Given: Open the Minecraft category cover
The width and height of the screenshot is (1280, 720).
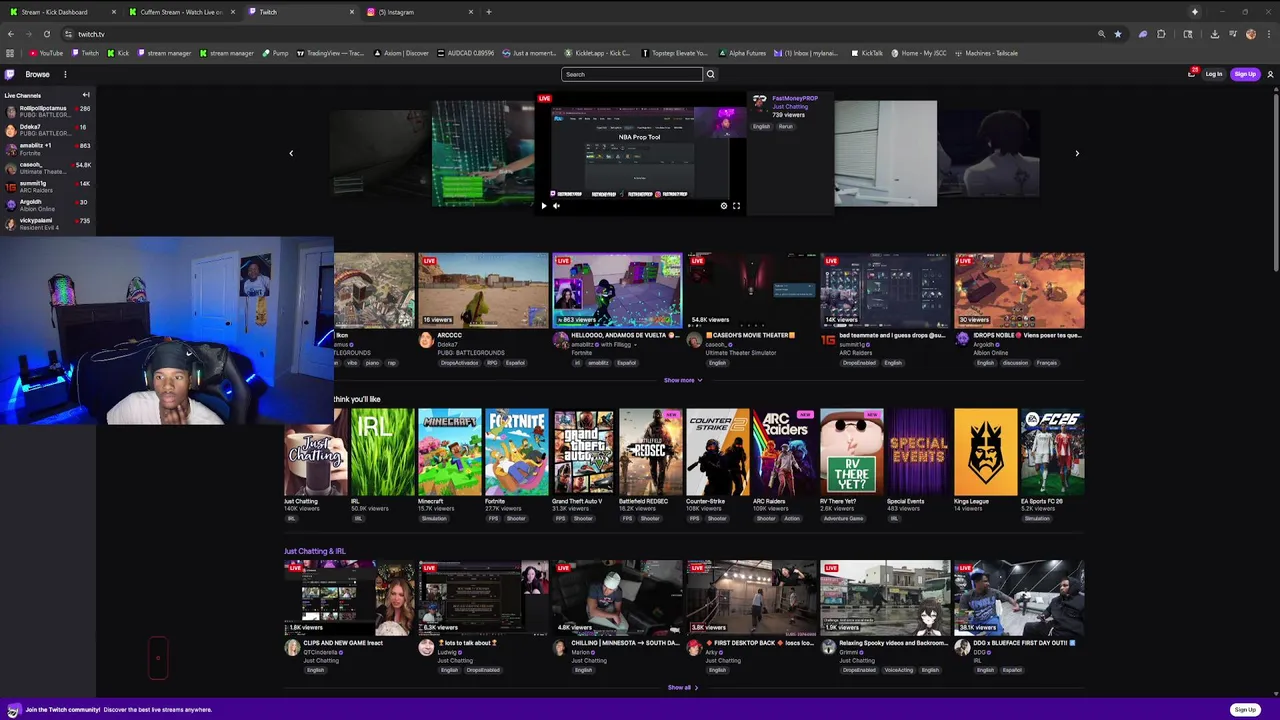Looking at the screenshot, I should tap(450, 452).
